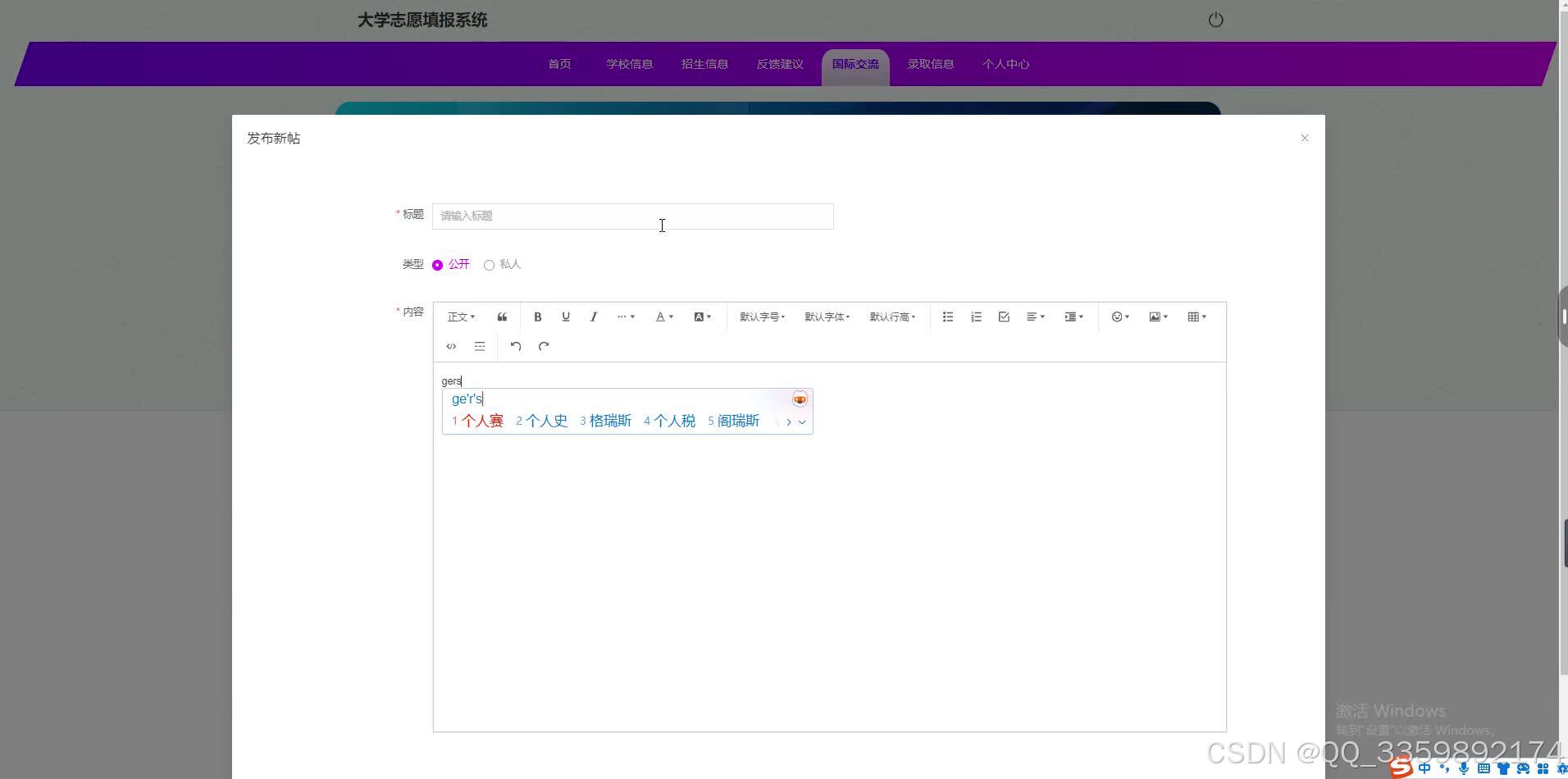The image size is (1568, 779).
Task: Choose IME candidate 阁瑞斯
Action: pyautogui.click(x=733, y=421)
